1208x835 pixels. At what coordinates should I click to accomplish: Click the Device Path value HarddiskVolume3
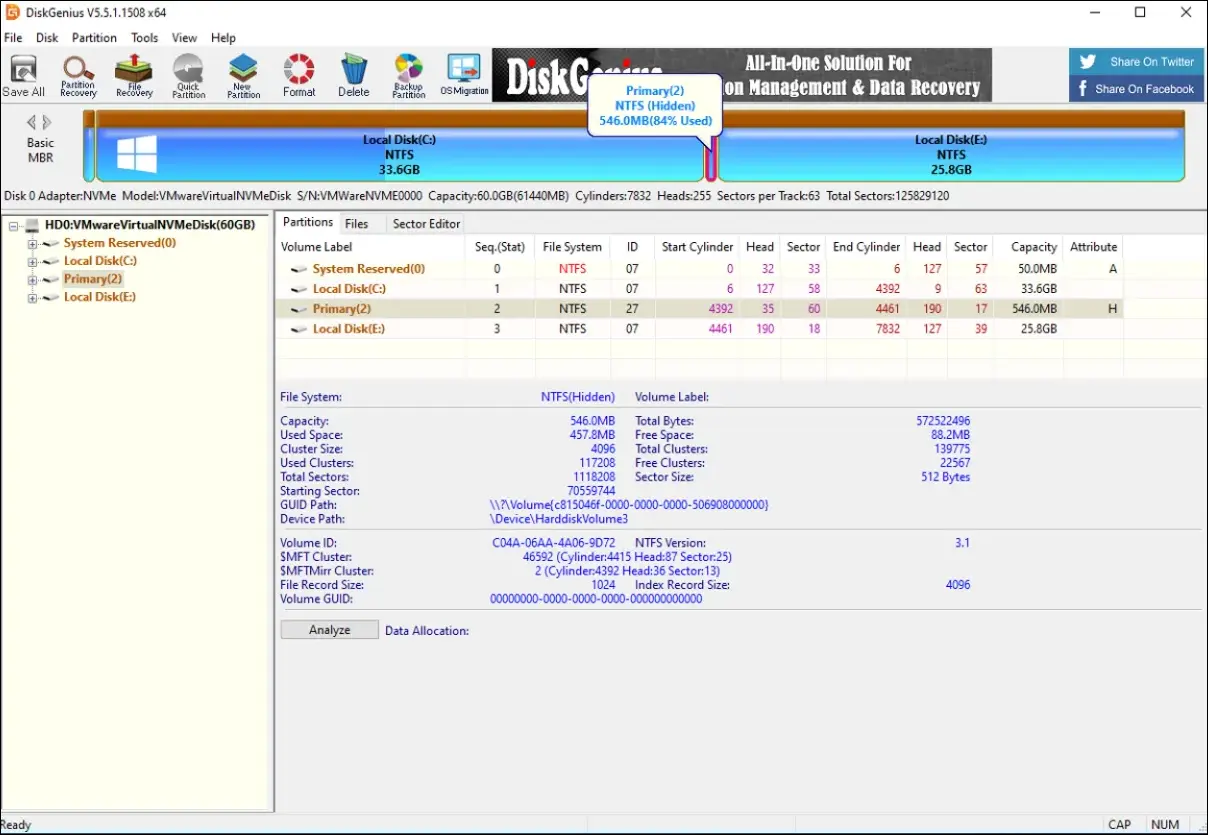coord(558,519)
